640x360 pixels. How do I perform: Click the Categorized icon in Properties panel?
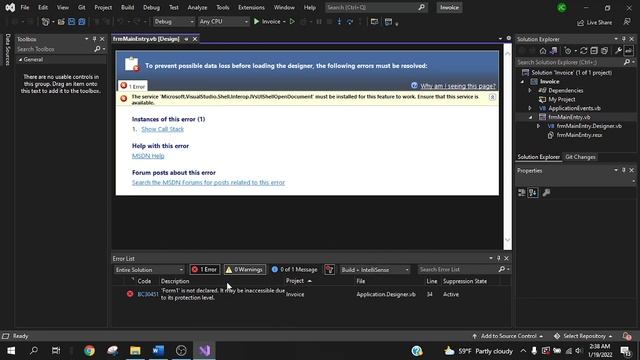(x=522, y=193)
